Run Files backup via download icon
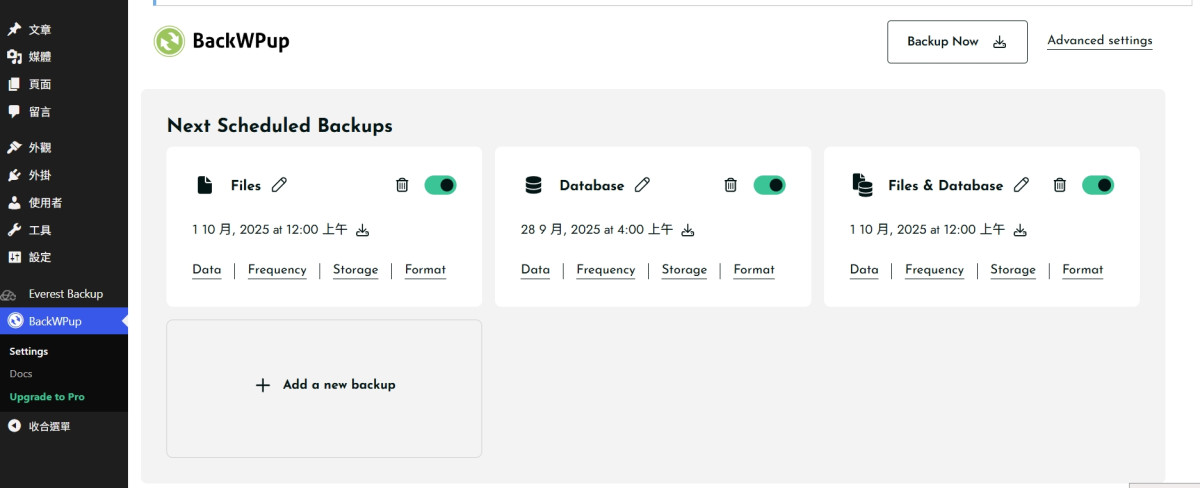 (x=363, y=230)
